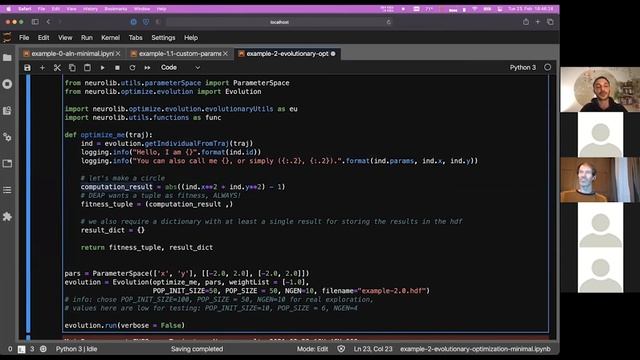Click the privacy shield icon in Safari toolbar
Image resolution: width=640 pixels, height=360 pixels.
[x=146, y=22]
